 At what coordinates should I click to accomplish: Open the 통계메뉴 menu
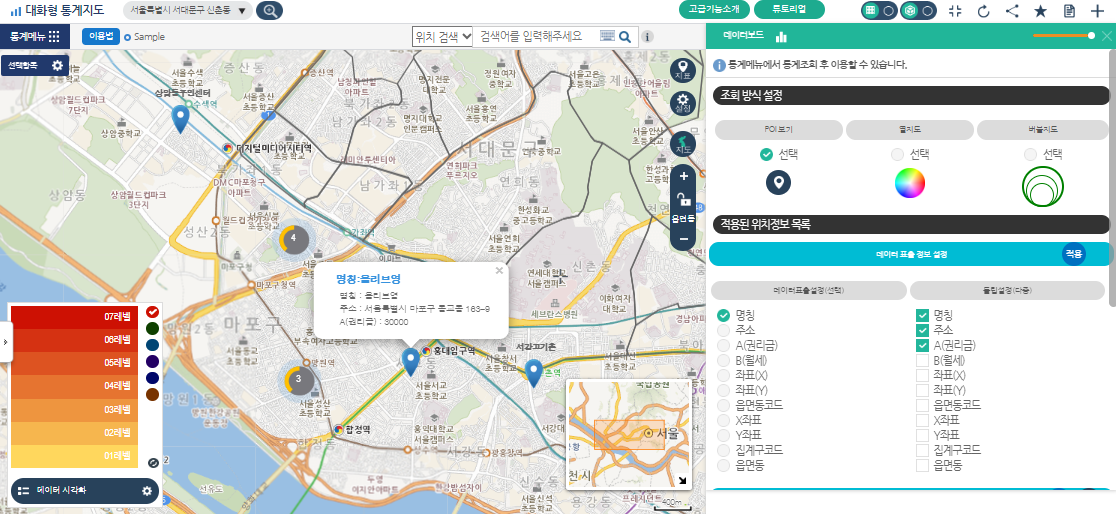(x=35, y=36)
